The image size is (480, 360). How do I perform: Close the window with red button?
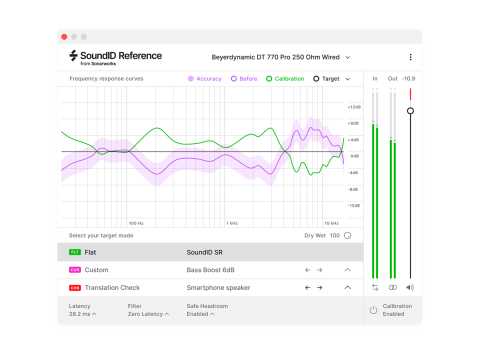pyautogui.click(x=64, y=37)
